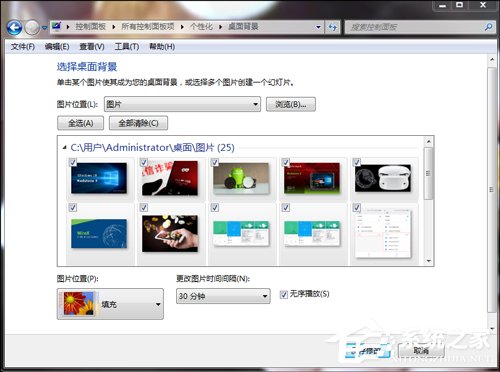Uncheck the white settings list wallpaper checkbox
The height and width of the screenshot is (372, 500).
pos(357,208)
